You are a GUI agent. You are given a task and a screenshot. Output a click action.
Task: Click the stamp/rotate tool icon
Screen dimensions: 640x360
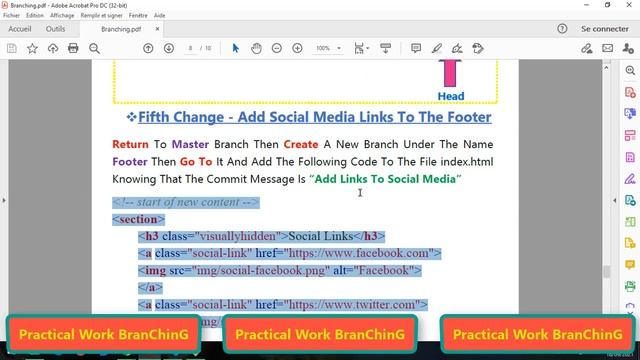[x=478, y=48]
